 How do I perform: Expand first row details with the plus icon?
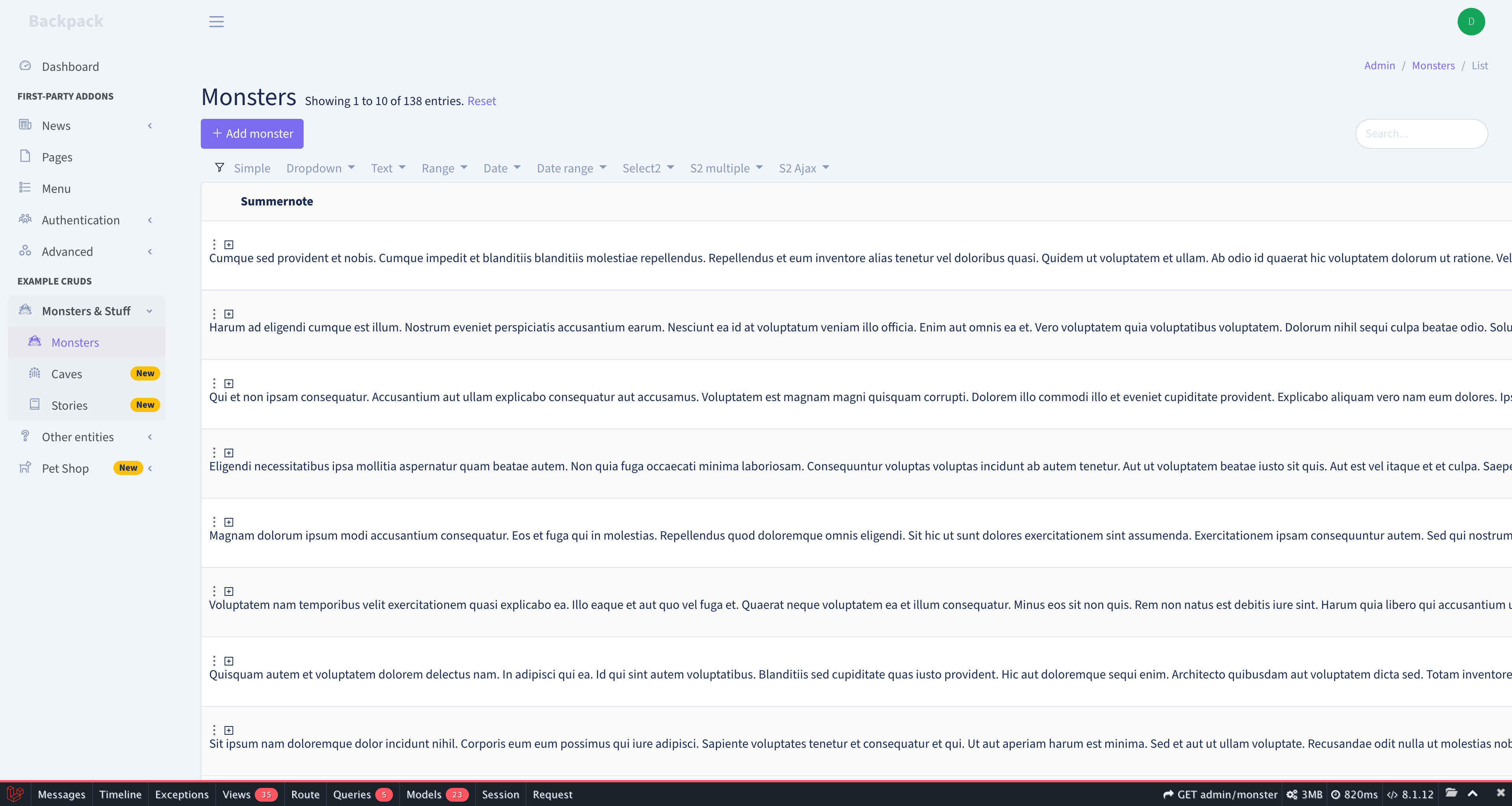click(229, 245)
